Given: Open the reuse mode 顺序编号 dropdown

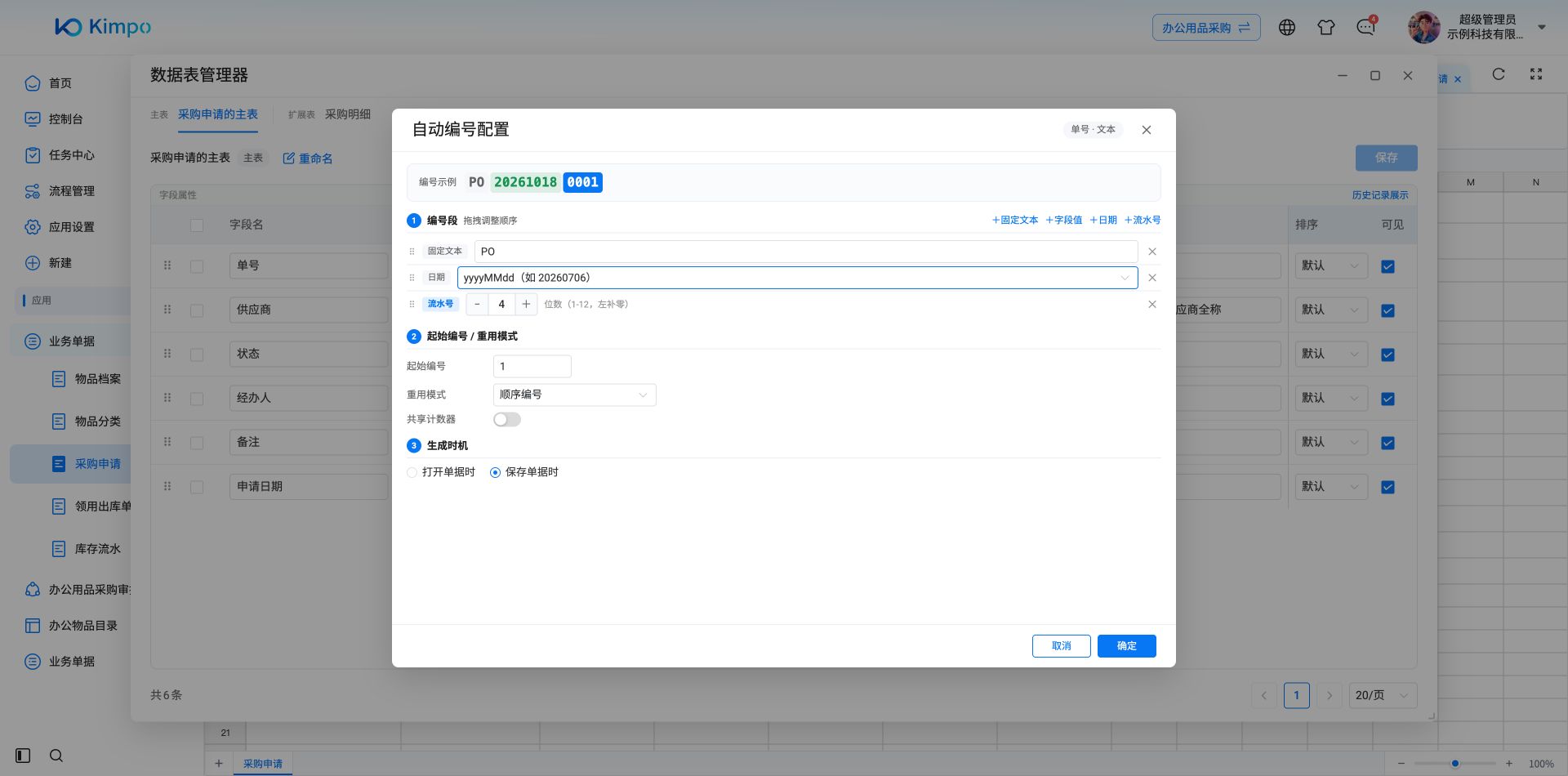Looking at the screenshot, I should [x=575, y=395].
